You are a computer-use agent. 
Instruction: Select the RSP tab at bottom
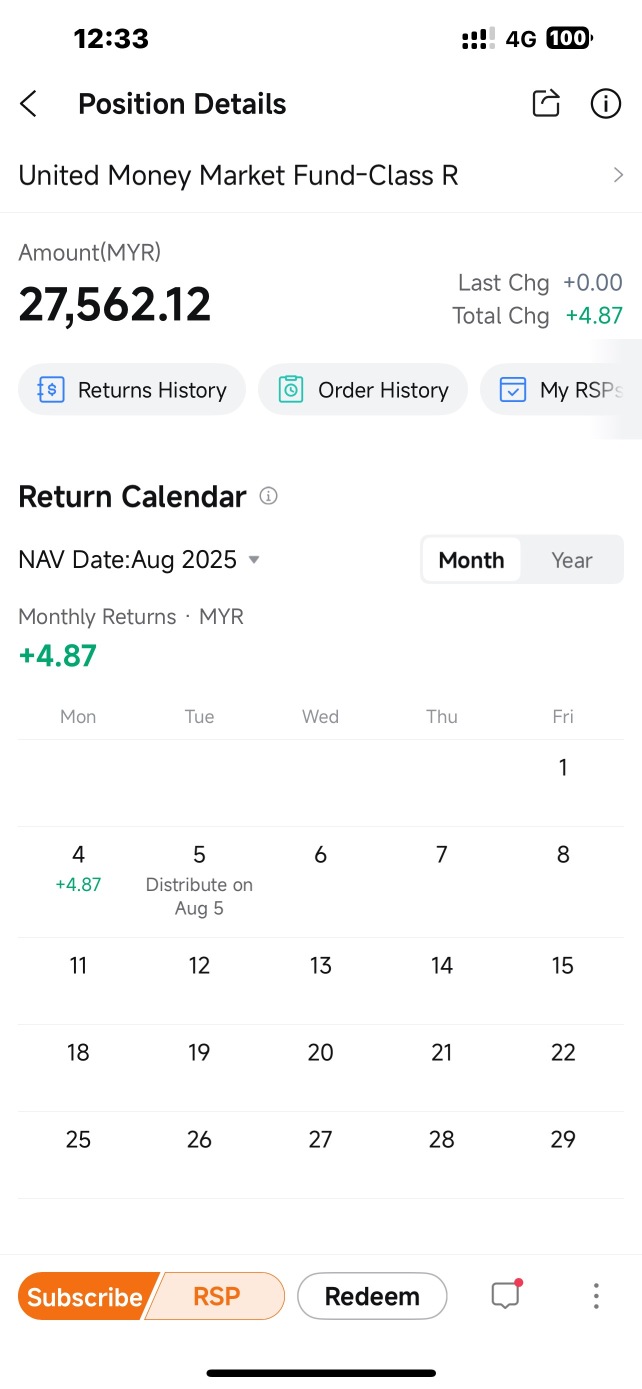(217, 1296)
